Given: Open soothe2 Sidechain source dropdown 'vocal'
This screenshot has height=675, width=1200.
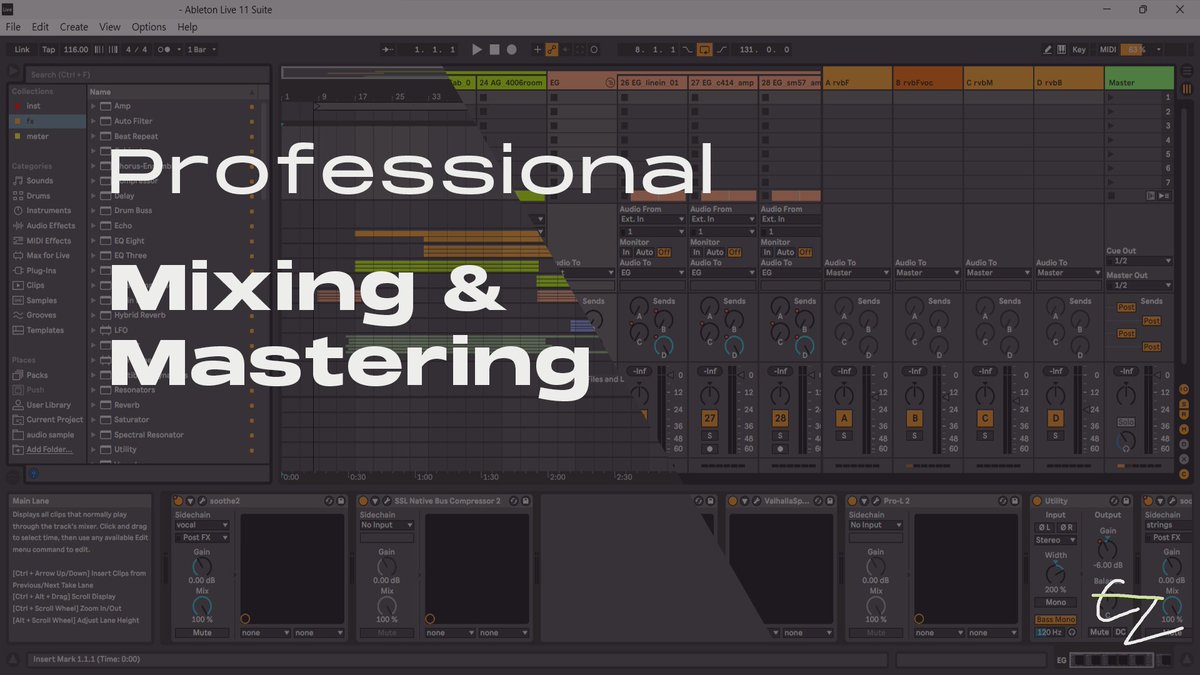Looking at the screenshot, I should pos(202,525).
